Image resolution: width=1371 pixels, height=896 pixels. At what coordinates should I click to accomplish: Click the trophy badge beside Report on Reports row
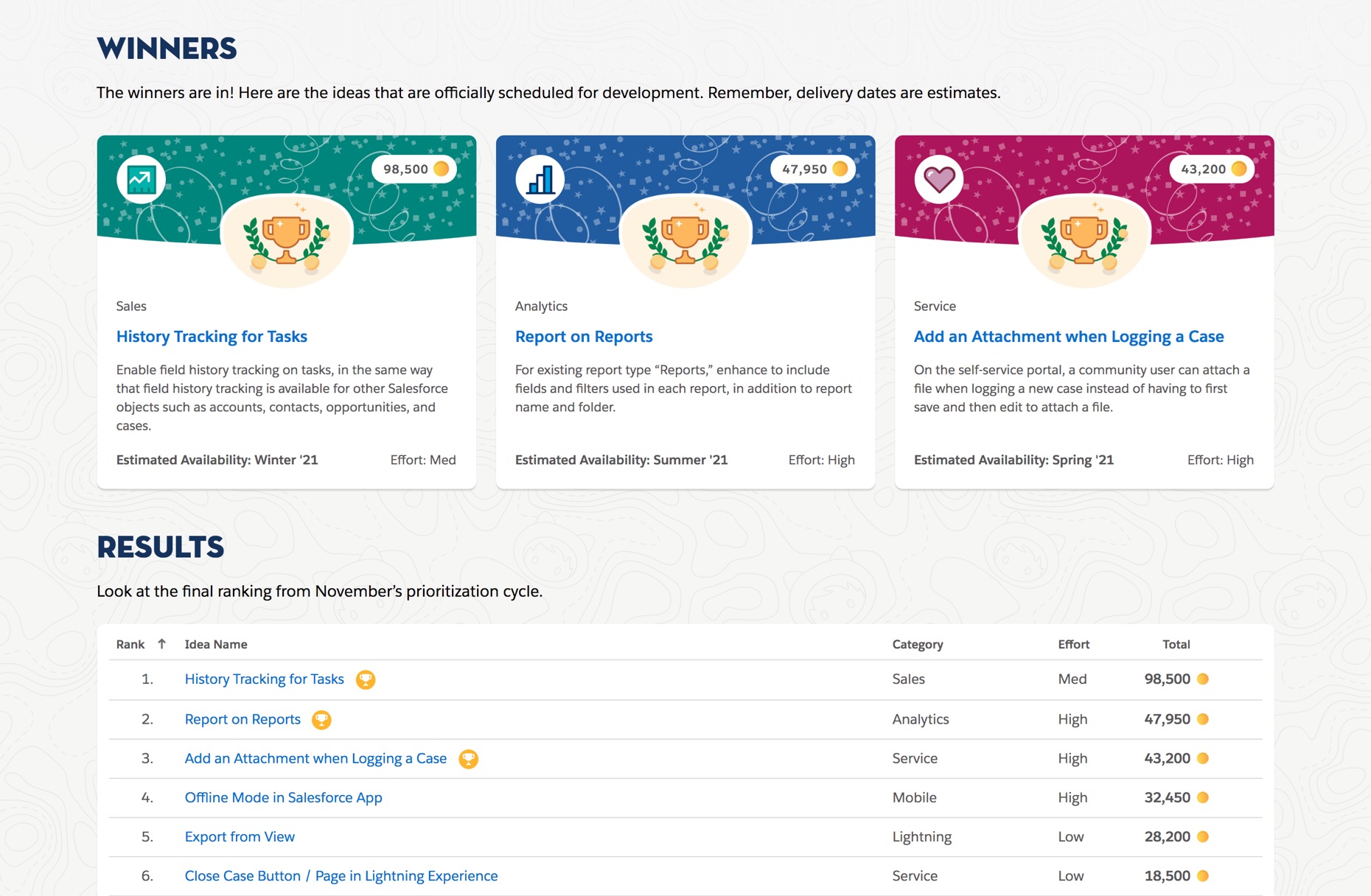click(321, 720)
